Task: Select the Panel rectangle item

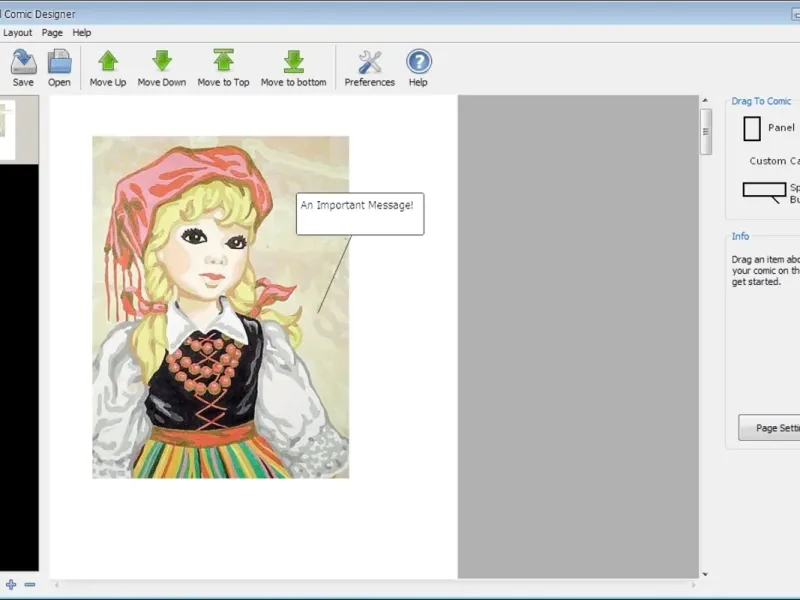Action: 752,129
